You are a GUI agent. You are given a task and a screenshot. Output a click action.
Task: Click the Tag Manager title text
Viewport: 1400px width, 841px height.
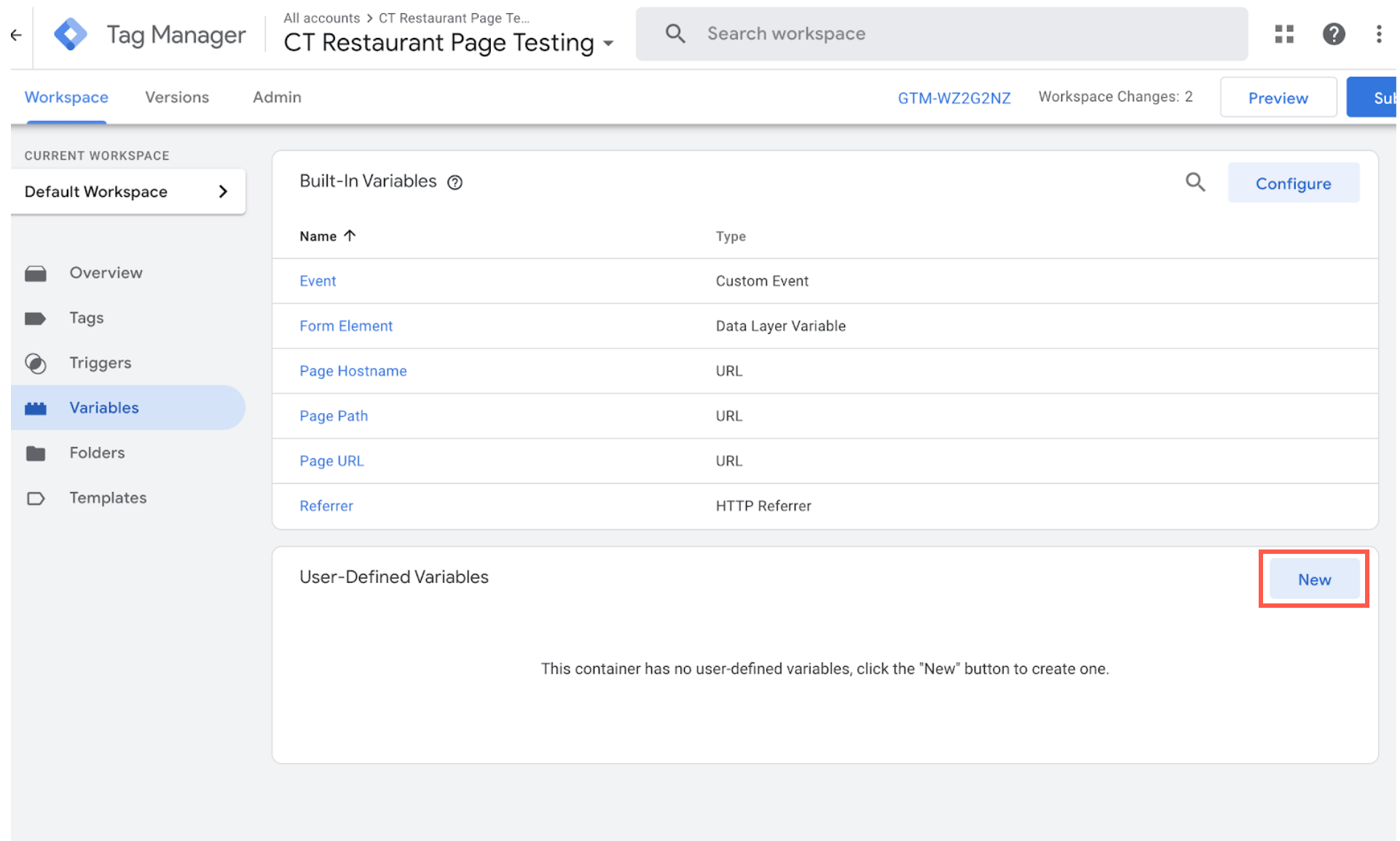pos(176,35)
